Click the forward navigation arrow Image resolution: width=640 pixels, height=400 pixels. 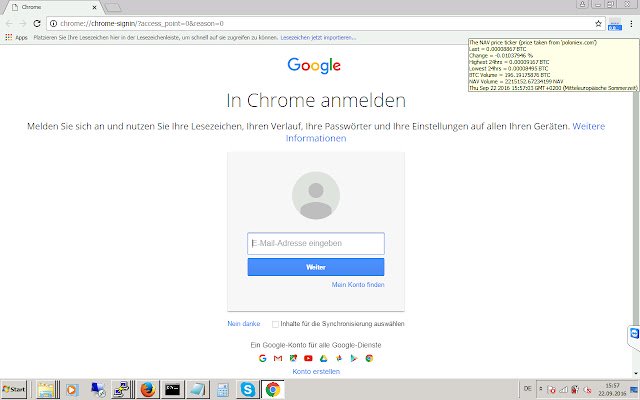tap(23, 24)
